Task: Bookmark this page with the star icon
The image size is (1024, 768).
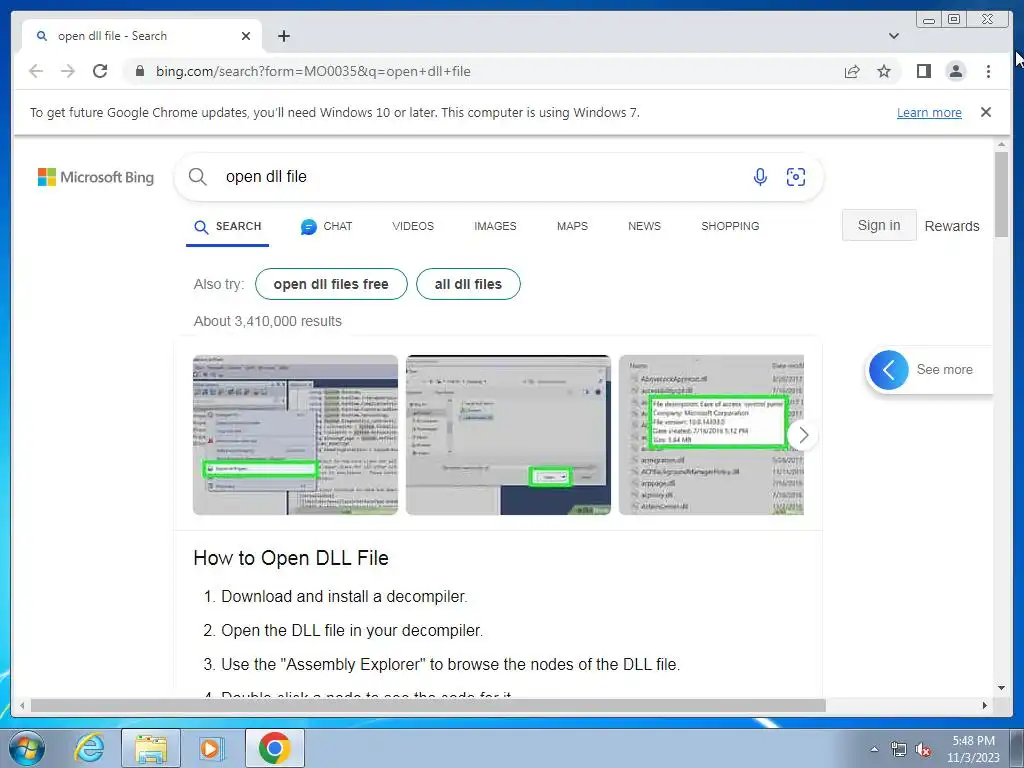Action: click(884, 71)
